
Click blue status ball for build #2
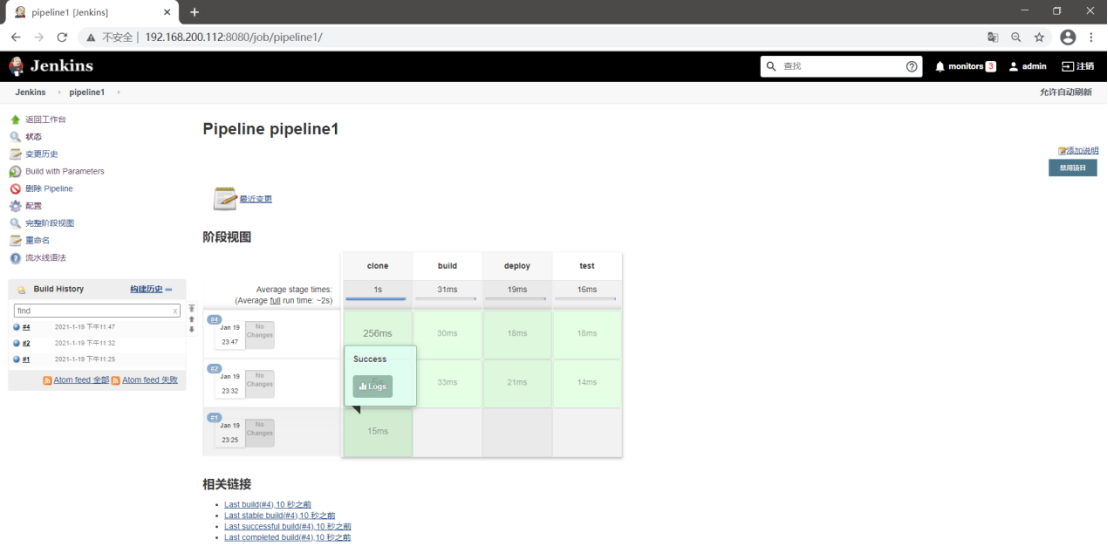[x=16, y=343]
